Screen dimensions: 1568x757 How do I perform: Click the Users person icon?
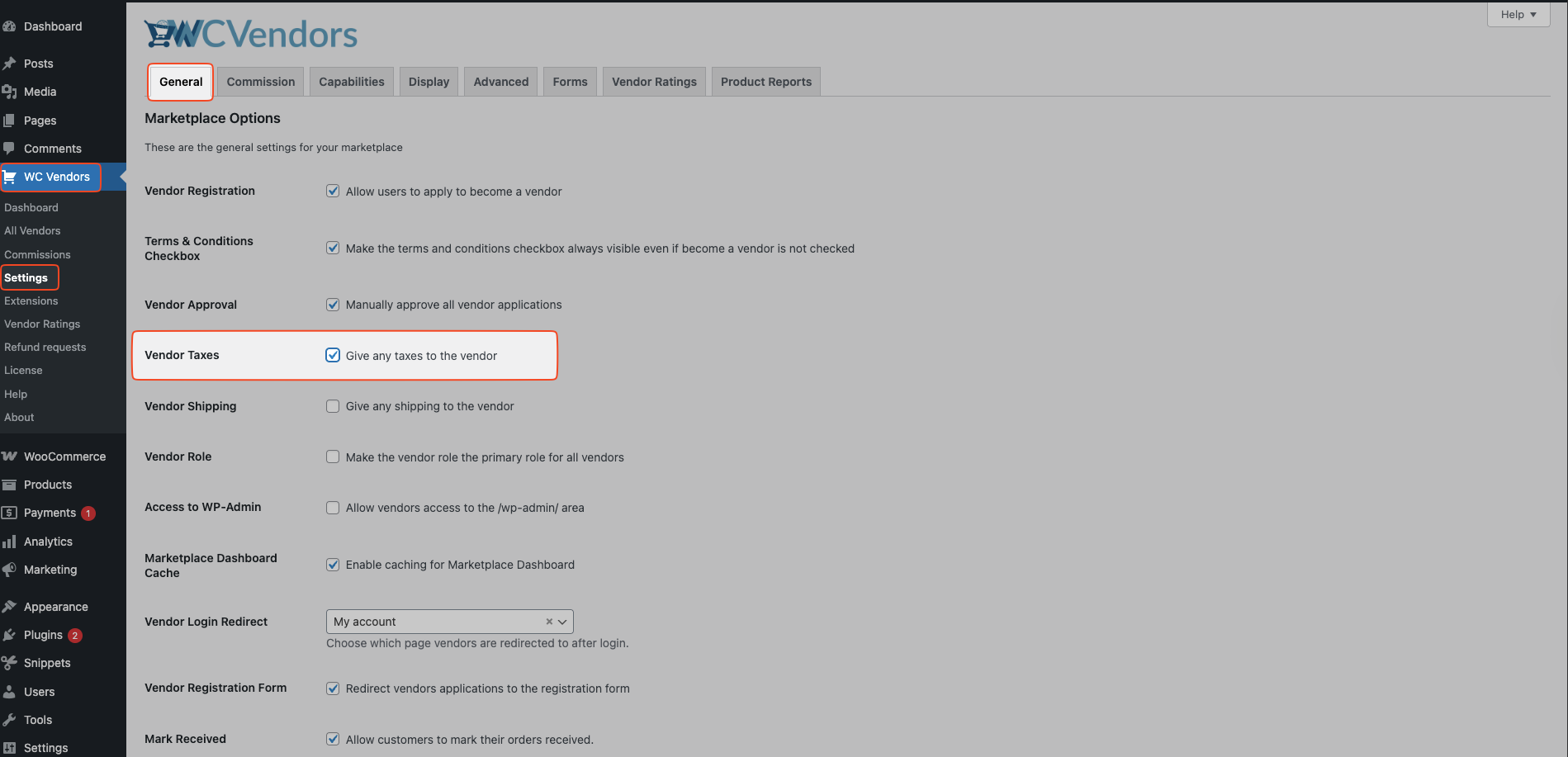(x=9, y=692)
